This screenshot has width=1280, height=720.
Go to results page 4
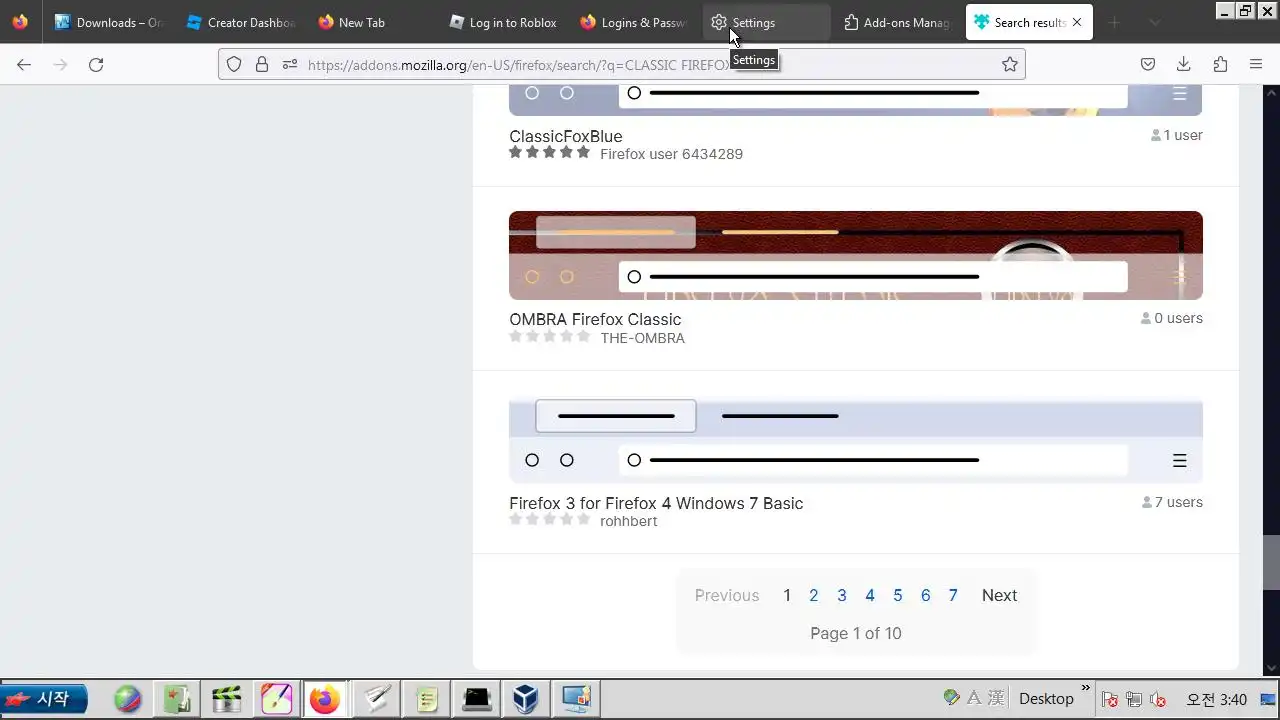[x=869, y=595]
